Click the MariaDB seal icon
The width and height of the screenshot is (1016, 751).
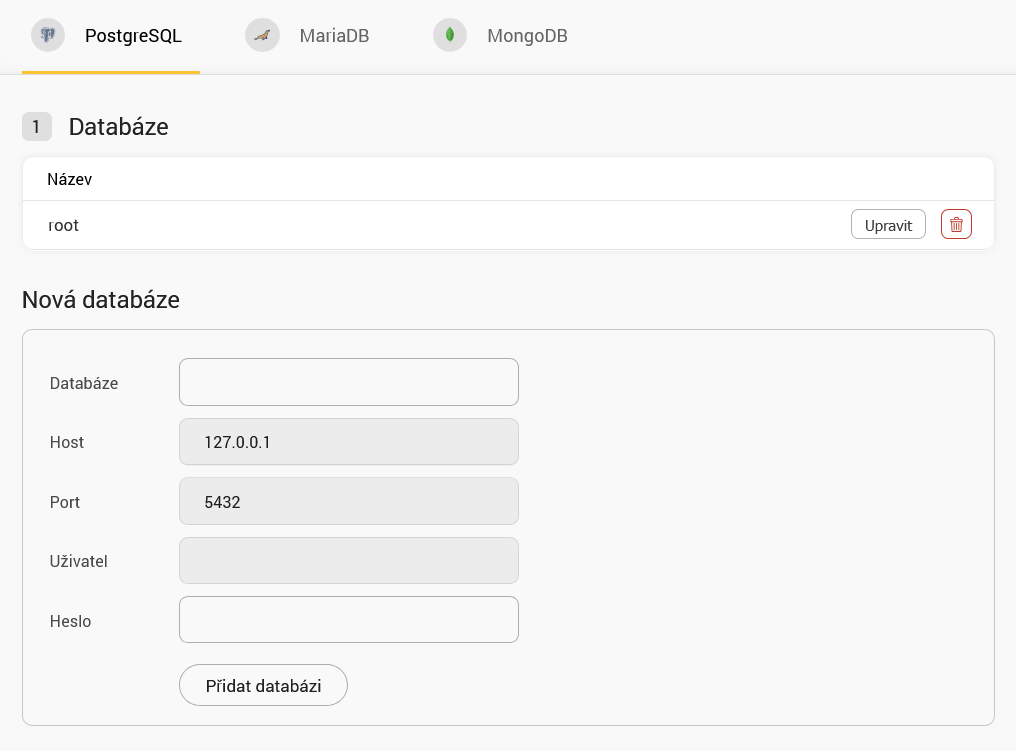coord(262,35)
